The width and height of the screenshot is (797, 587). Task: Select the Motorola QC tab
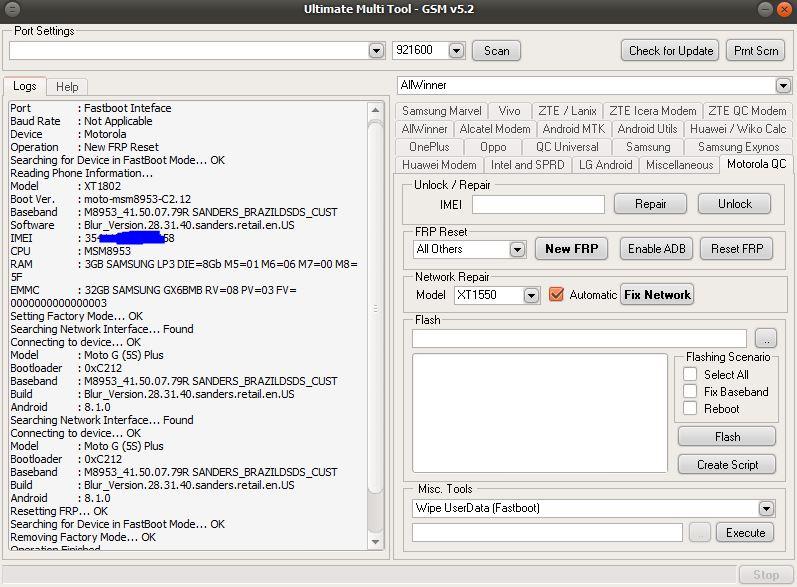coord(756,164)
